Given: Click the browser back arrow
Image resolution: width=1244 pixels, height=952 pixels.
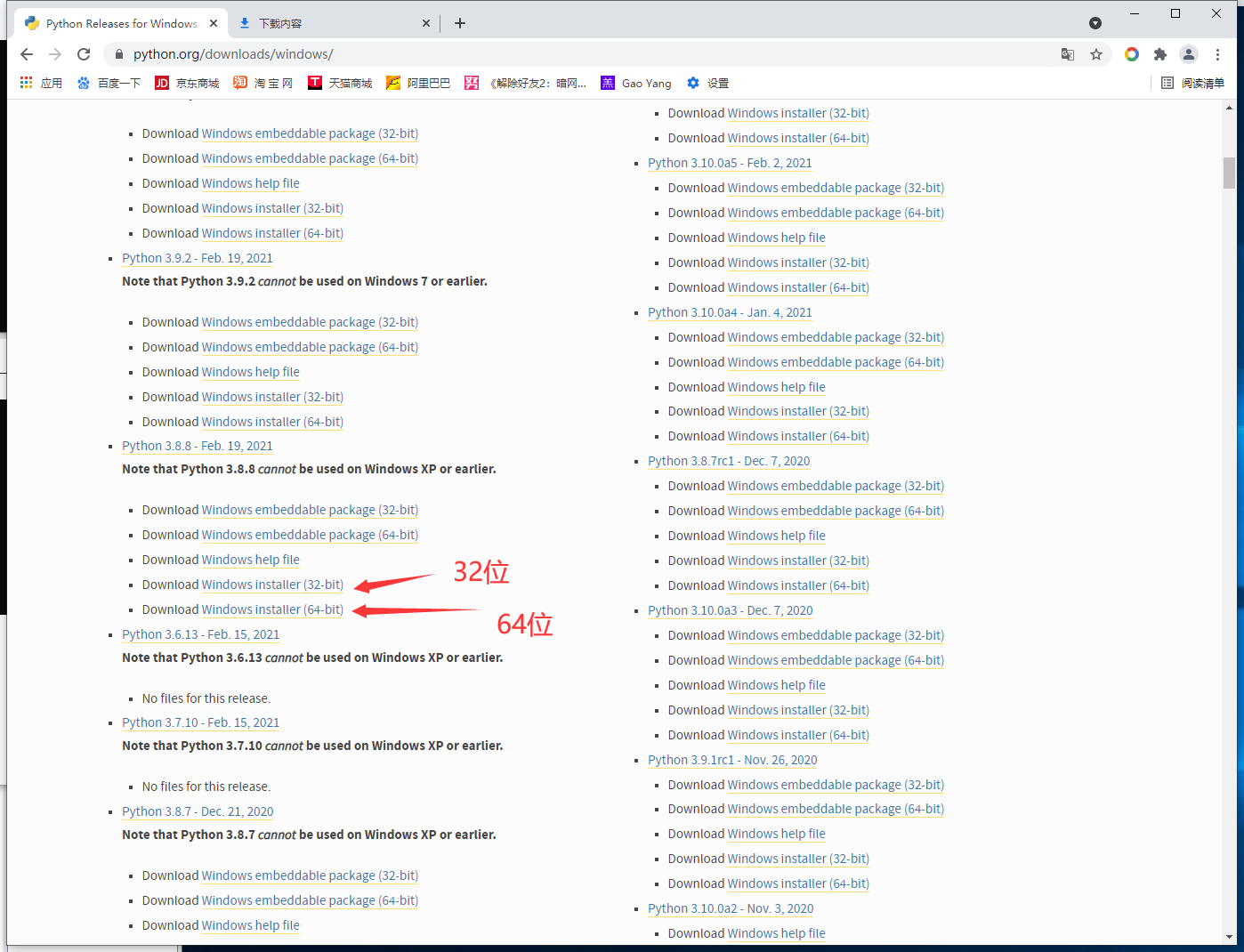Looking at the screenshot, I should click(x=27, y=54).
